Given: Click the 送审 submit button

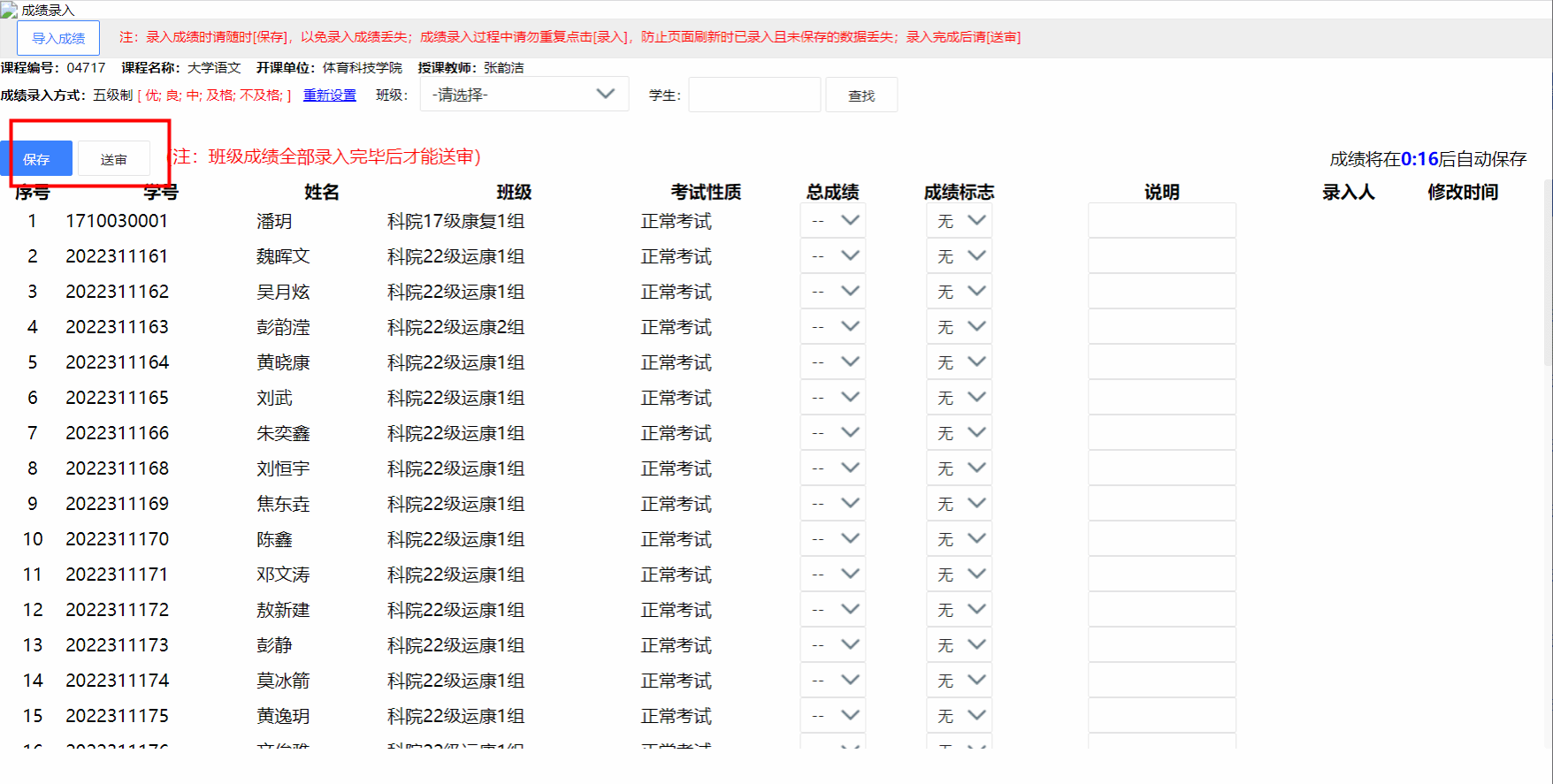Looking at the screenshot, I should [113, 159].
